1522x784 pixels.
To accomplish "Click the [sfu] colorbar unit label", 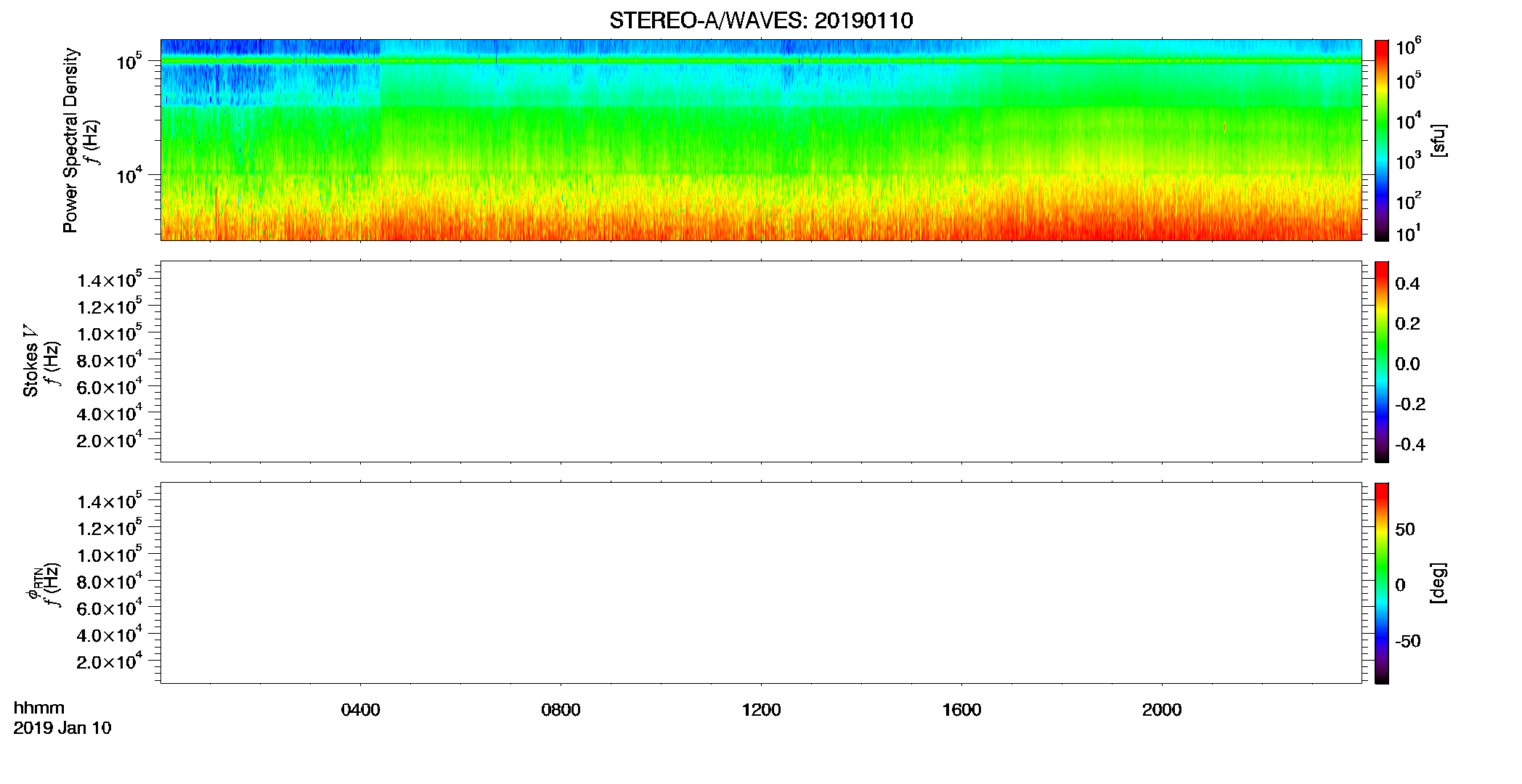I will pos(1438,140).
